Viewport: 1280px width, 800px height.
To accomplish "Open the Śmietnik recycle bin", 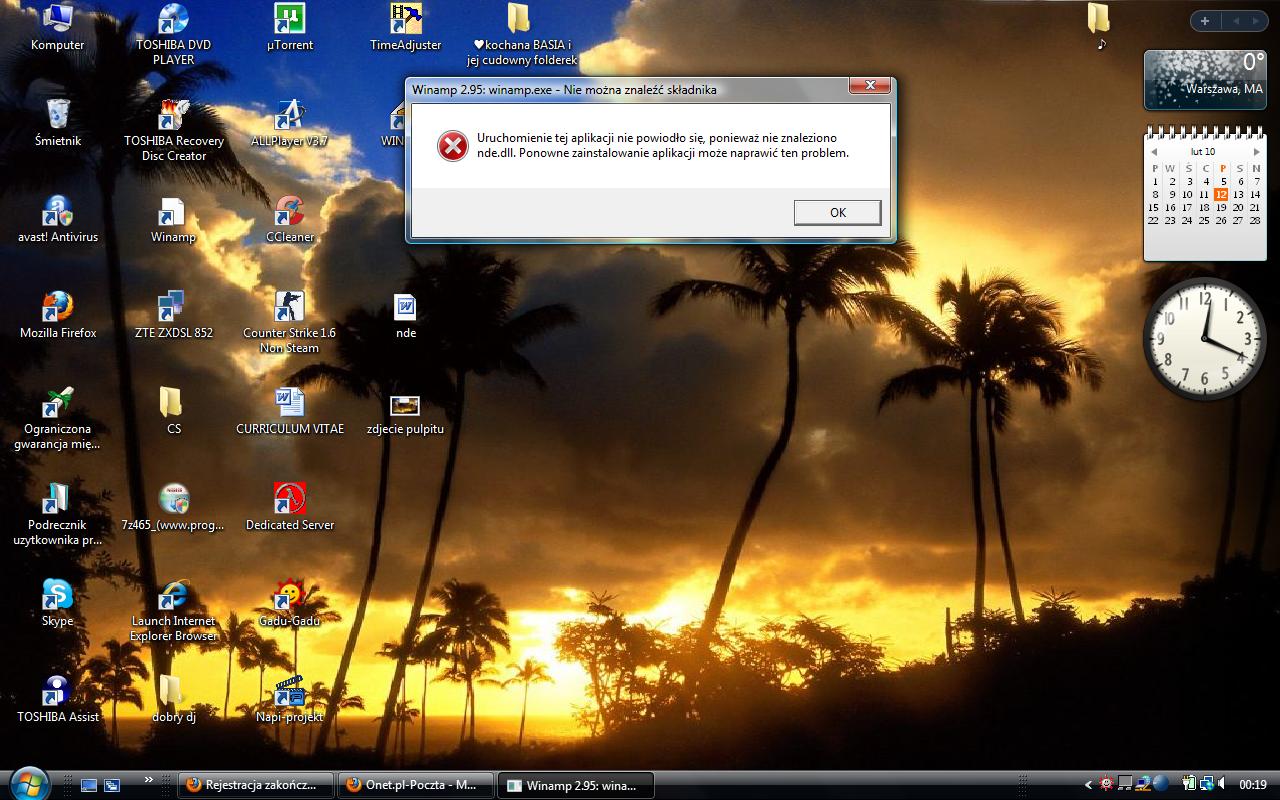I will point(58,115).
